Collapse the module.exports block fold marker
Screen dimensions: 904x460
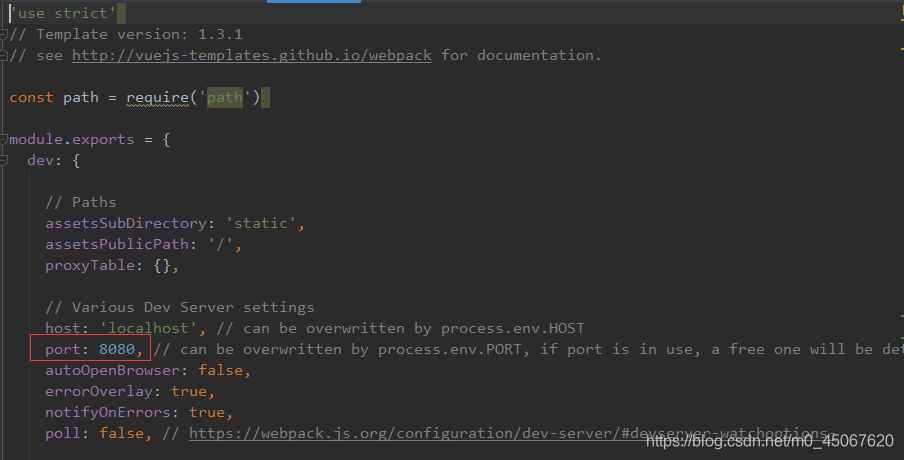pos(3,139)
